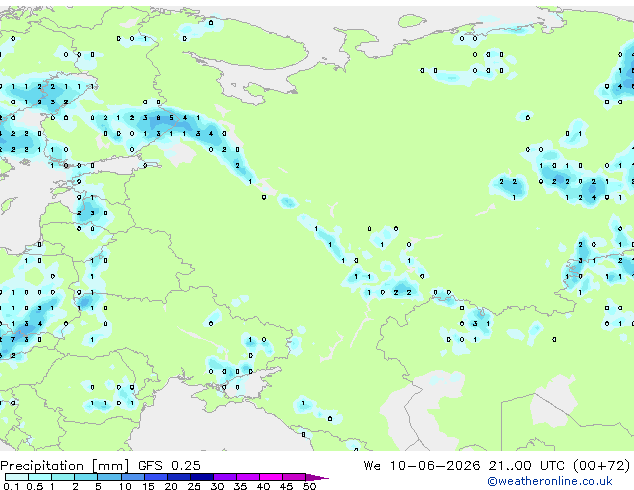Image resolution: width=634 pixels, height=490 pixels.
Task: Click the legend label '15'
Action: tap(148, 486)
